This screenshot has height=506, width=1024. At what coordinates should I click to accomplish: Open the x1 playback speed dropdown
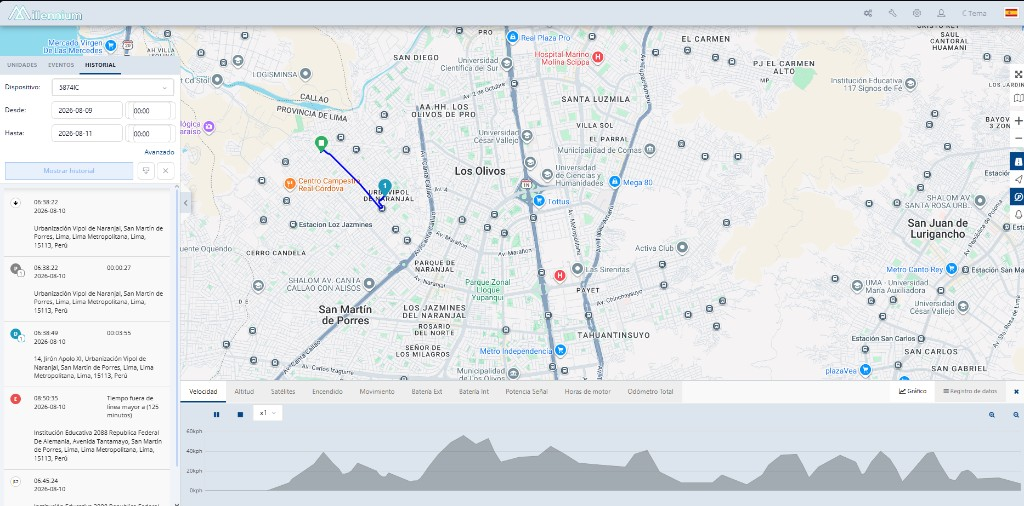[268, 413]
